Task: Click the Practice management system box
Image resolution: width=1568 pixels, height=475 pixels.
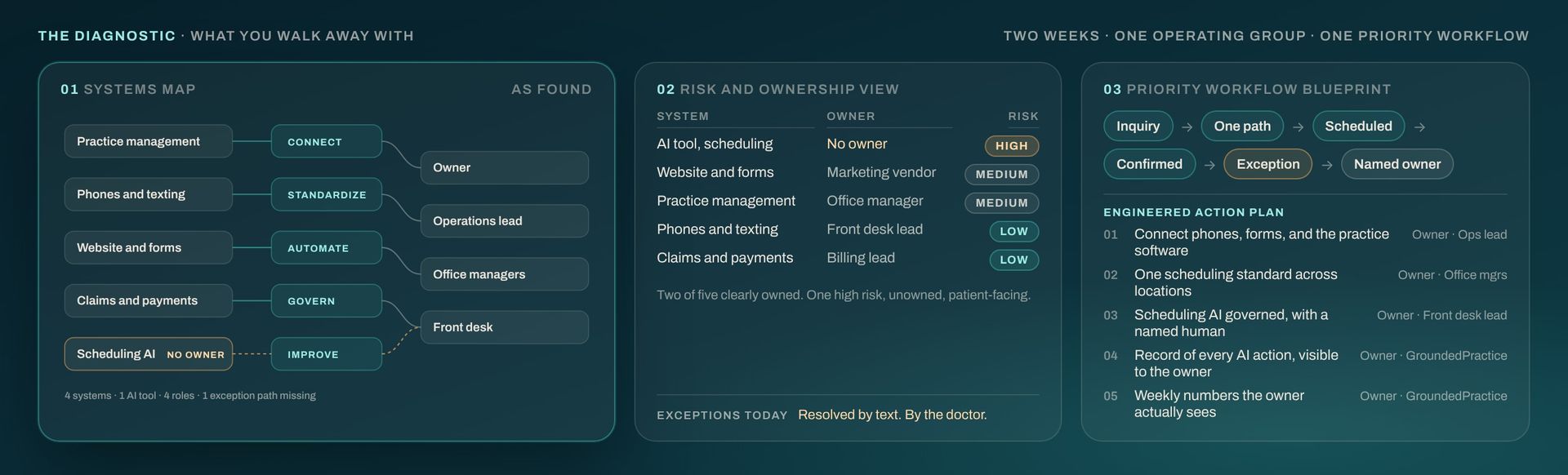Action: pos(149,141)
